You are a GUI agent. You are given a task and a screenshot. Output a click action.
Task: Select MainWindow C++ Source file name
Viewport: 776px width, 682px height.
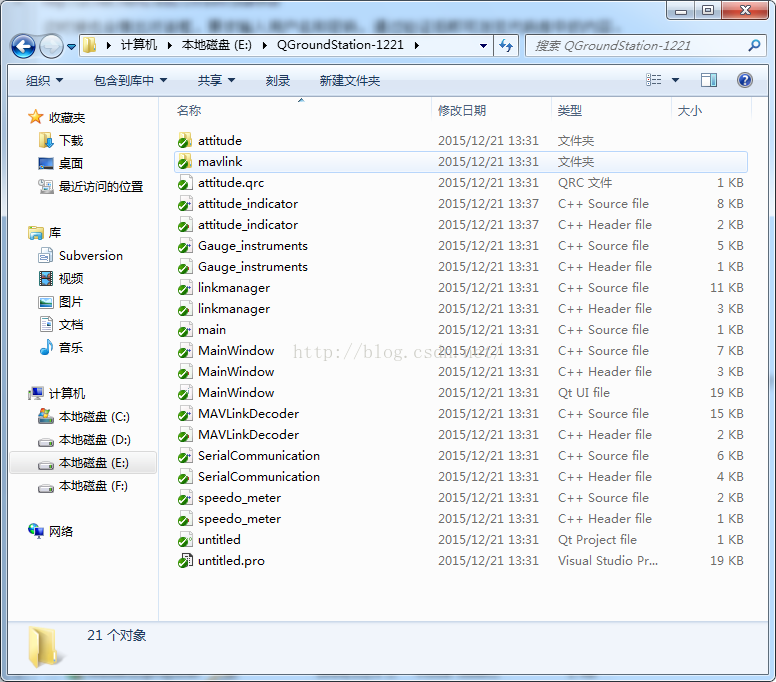pos(236,350)
